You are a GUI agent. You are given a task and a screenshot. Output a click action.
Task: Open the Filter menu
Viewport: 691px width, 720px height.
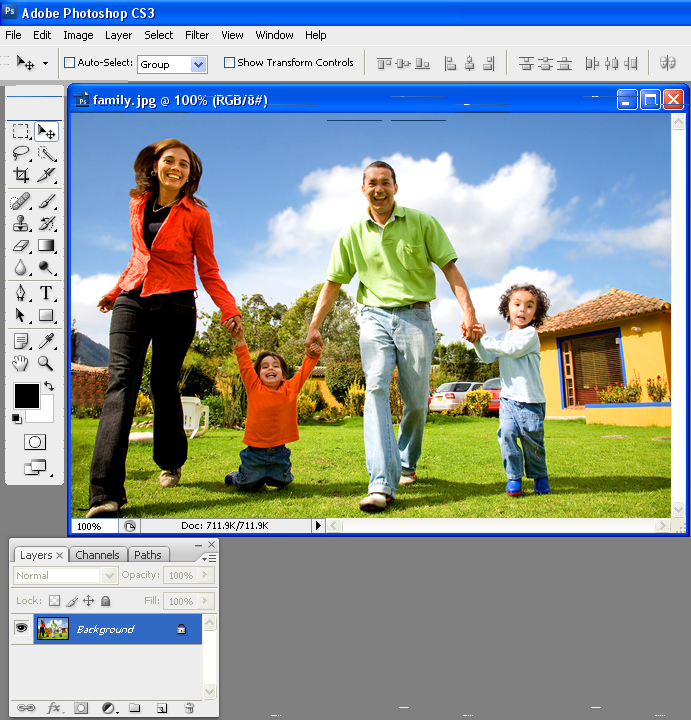(197, 35)
